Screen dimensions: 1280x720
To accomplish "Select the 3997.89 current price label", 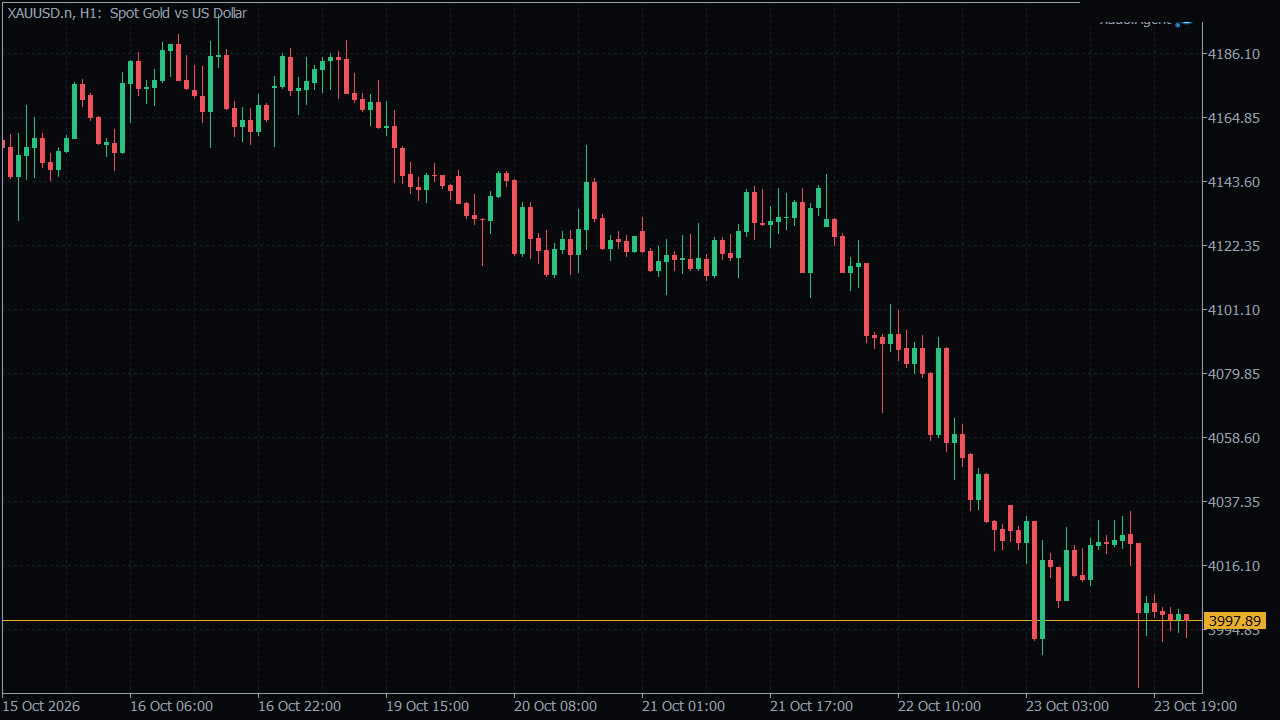I will [x=1234, y=621].
